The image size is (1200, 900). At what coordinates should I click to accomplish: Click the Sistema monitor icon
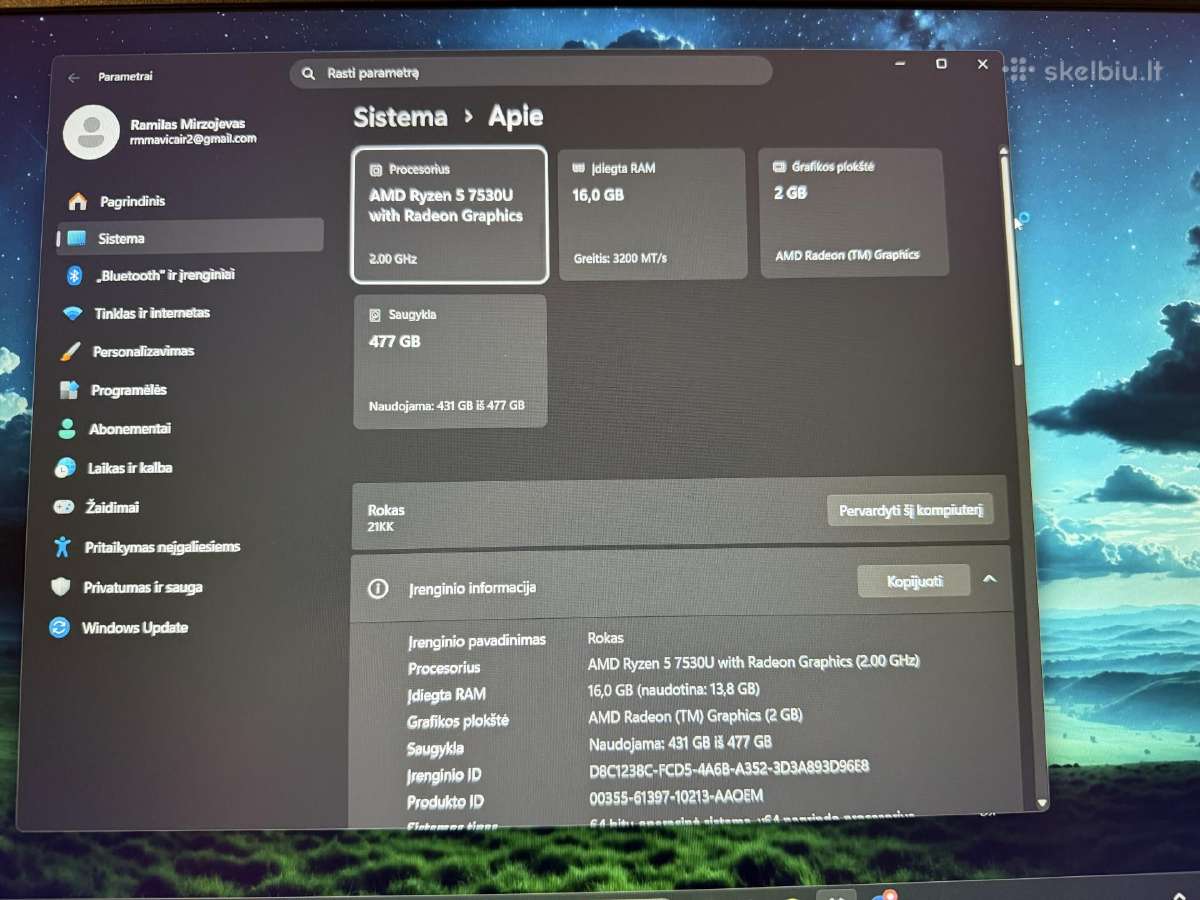coord(76,239)
